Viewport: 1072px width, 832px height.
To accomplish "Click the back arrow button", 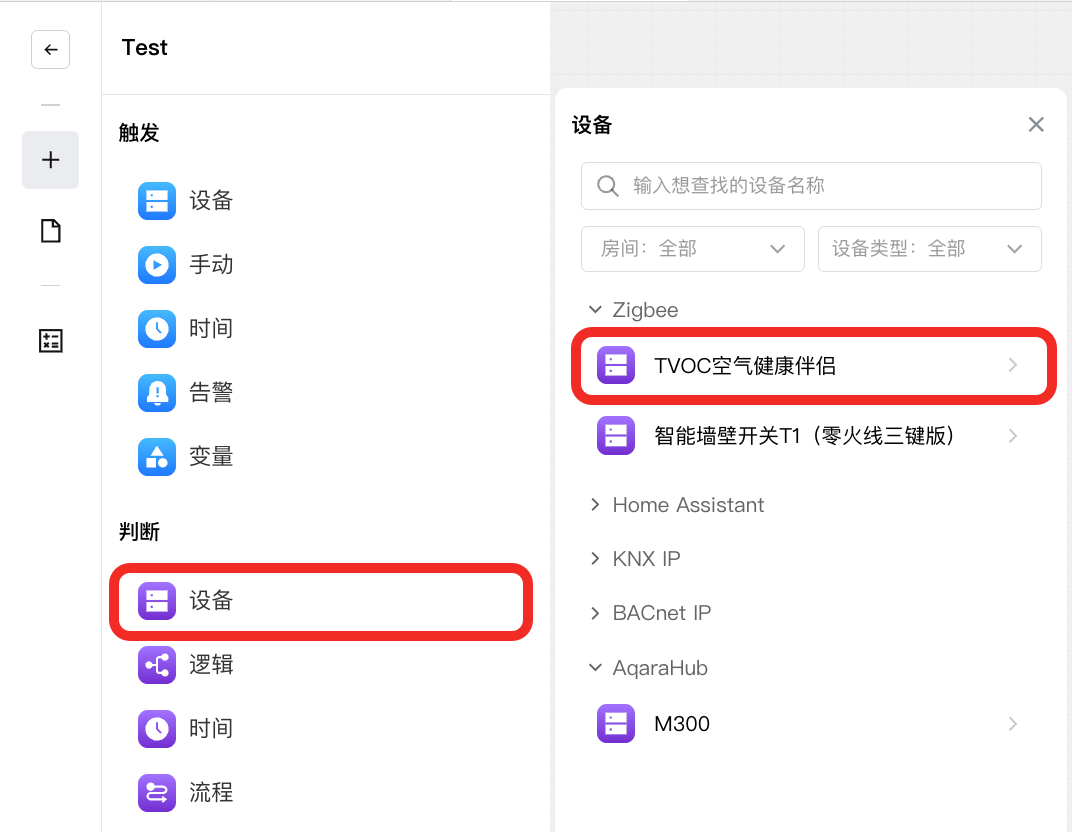I will 50,49.
